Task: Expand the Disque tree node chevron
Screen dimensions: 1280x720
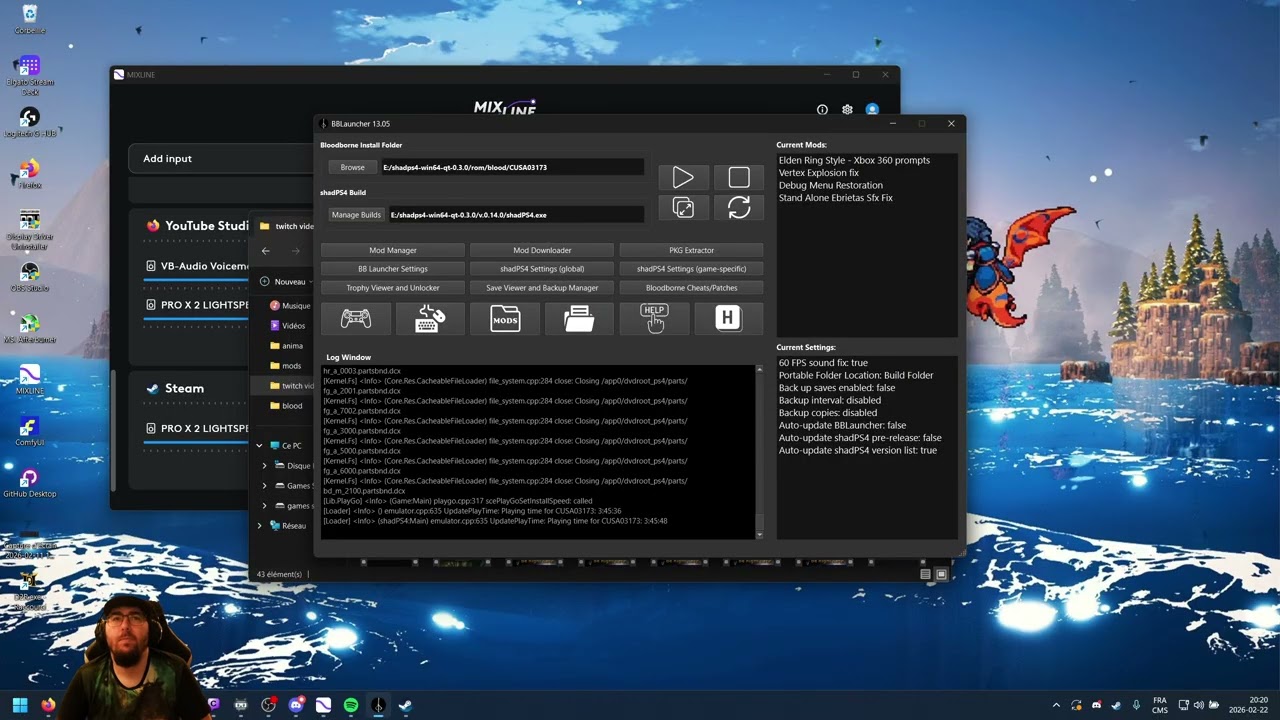Action: pyautogui.click(x=265, y=466)
